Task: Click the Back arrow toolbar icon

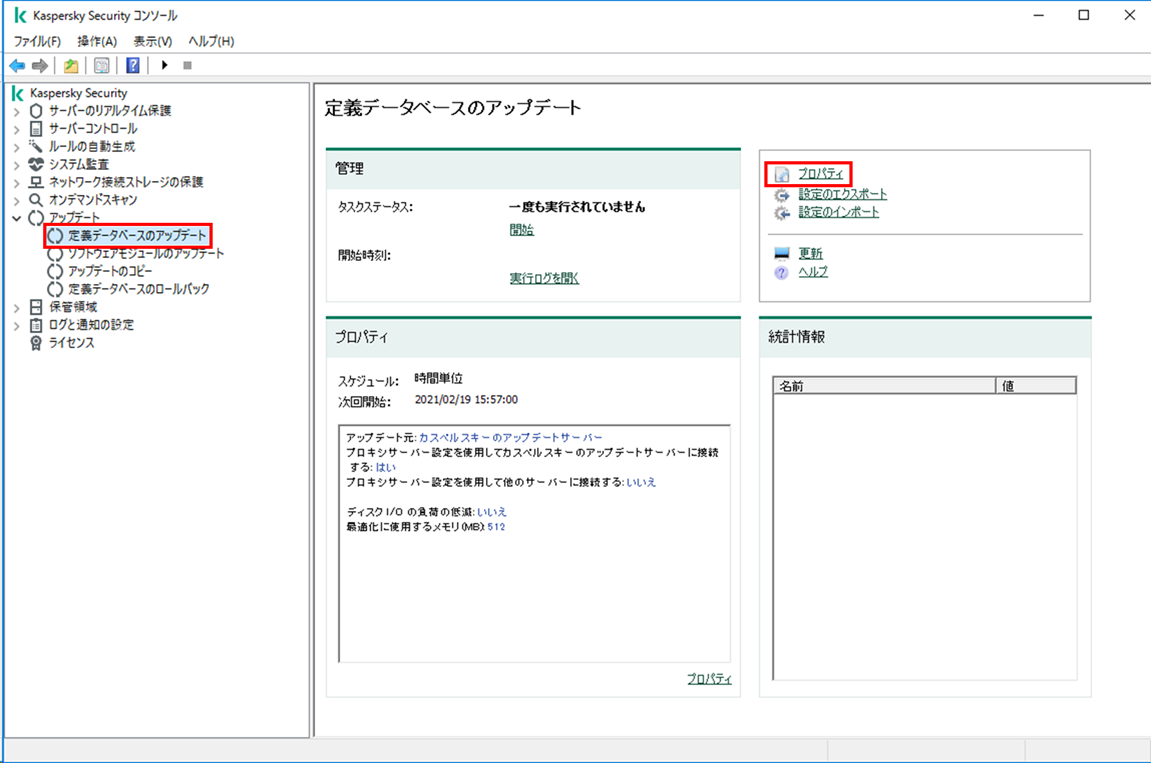Action: [18, 66]
